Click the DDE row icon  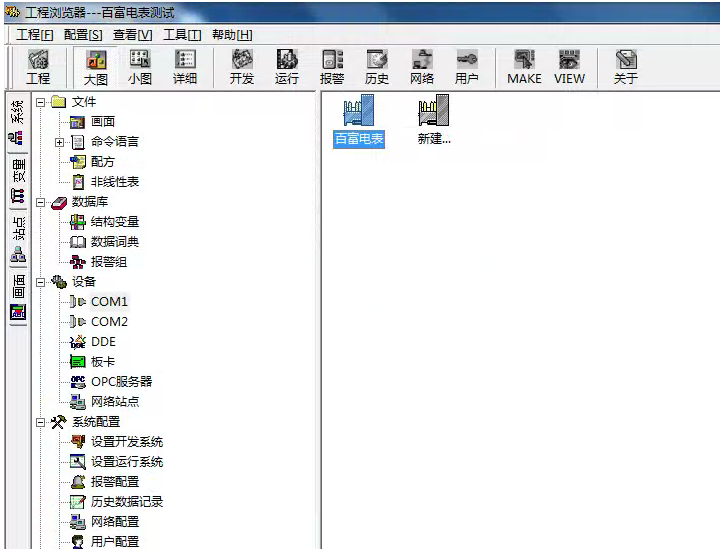click(x=78, y=342)
